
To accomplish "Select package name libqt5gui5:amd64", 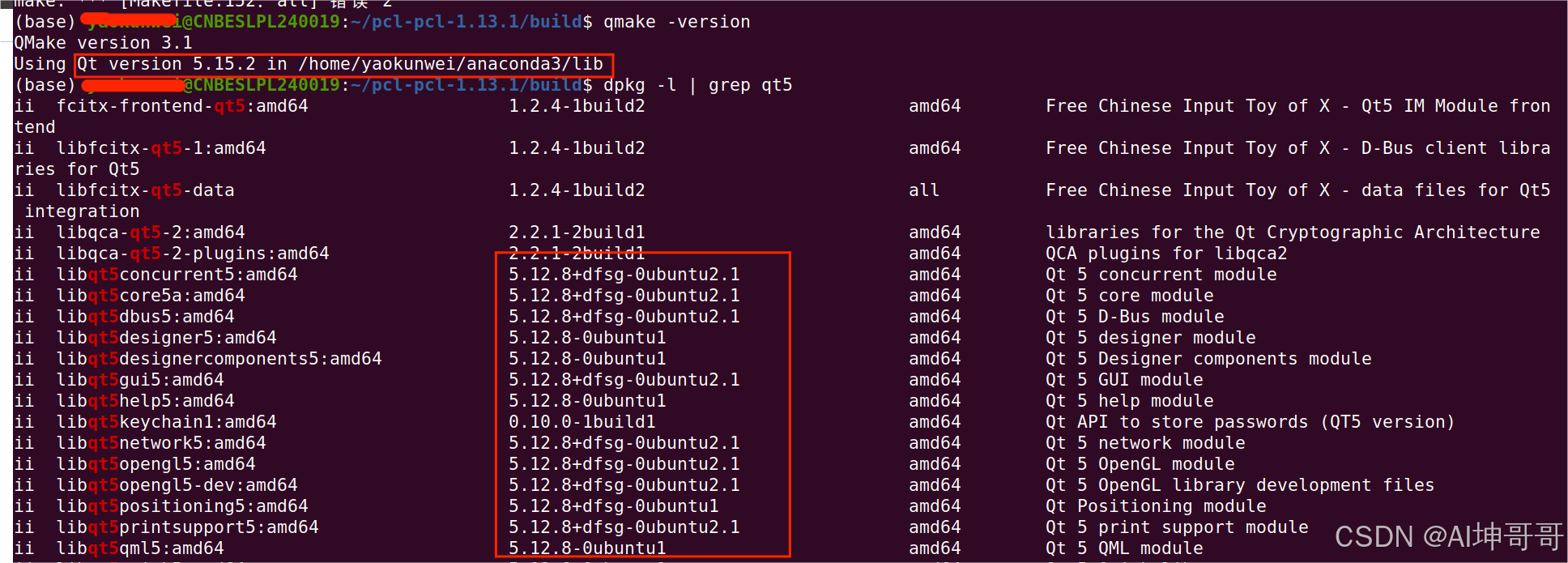I will pos(140,380).
